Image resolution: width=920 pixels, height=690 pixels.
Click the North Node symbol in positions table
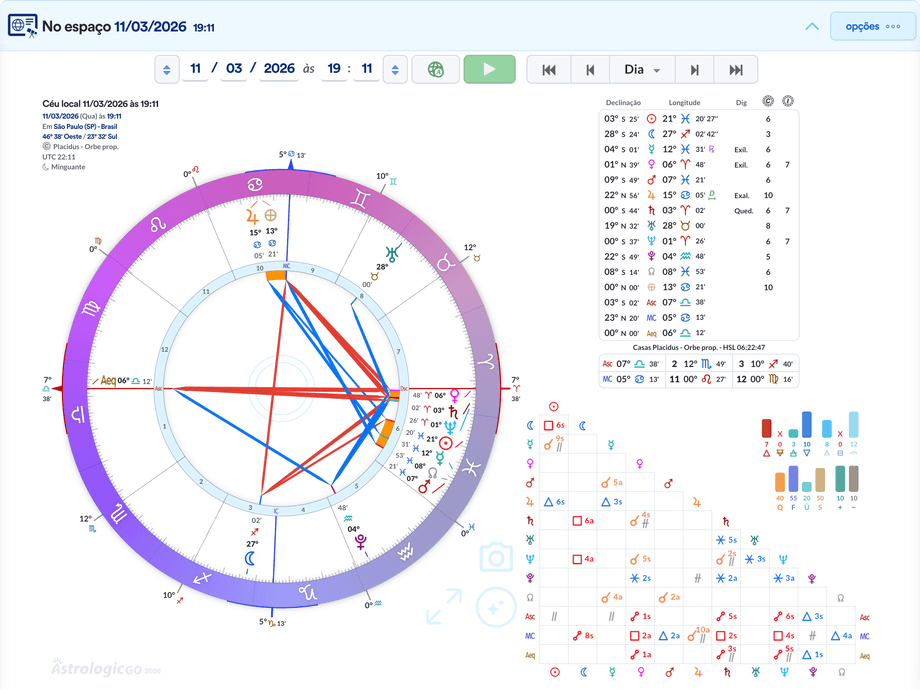(651, 272)
